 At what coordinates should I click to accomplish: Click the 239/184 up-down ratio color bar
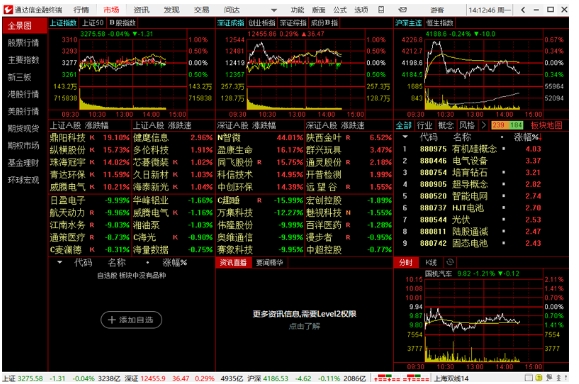[x=507, y=126]
